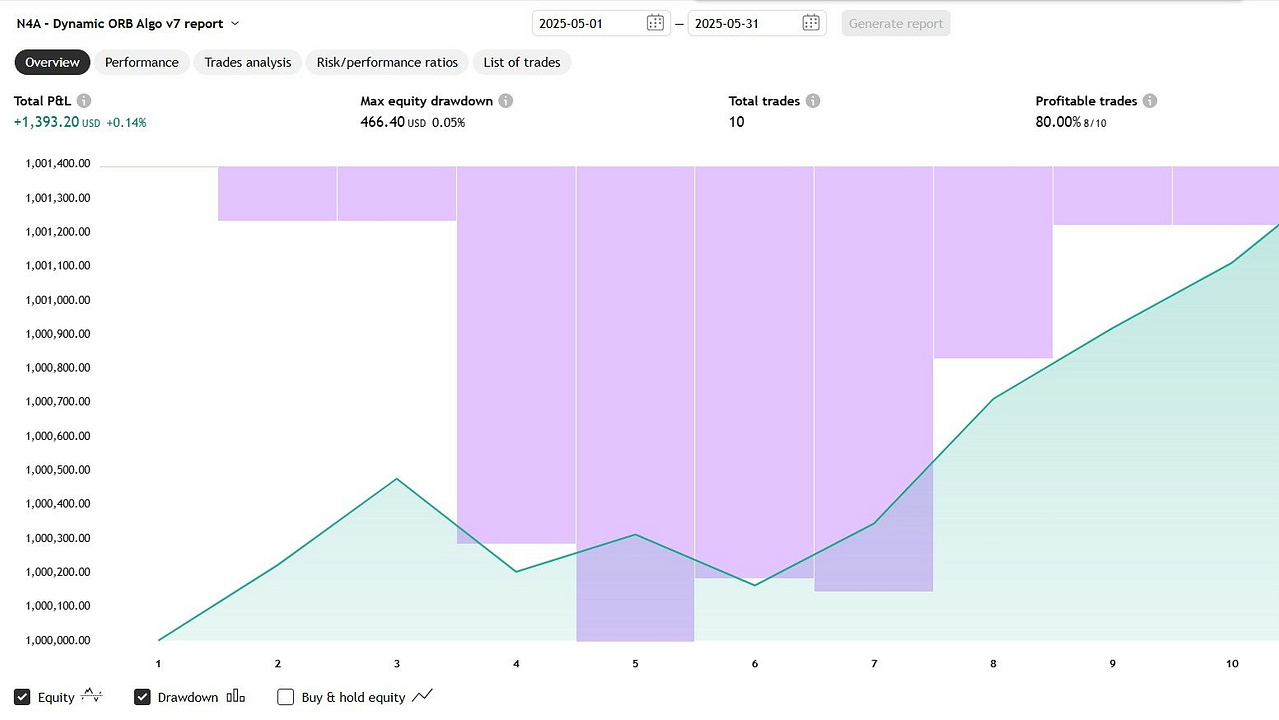Open the end date calendar icon

(x=811, y=23)
